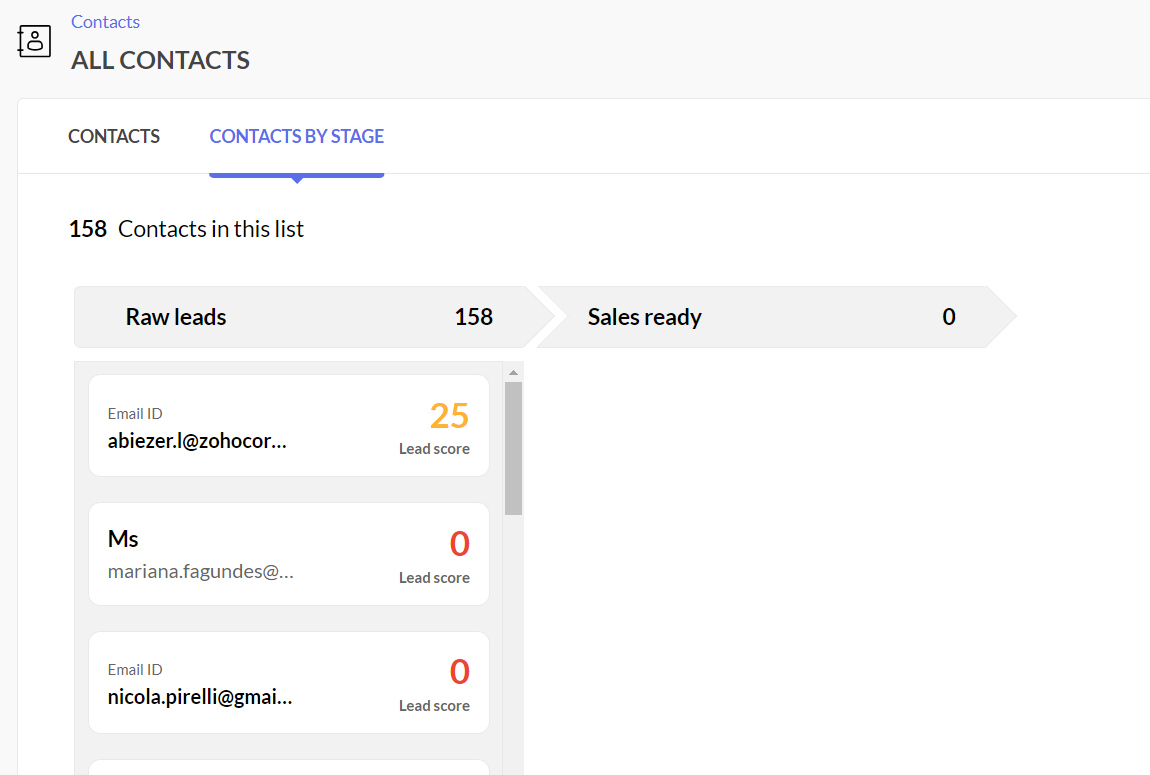Select the Sales ready stage
The image size is (1150, 775).
tap(644, 317)
